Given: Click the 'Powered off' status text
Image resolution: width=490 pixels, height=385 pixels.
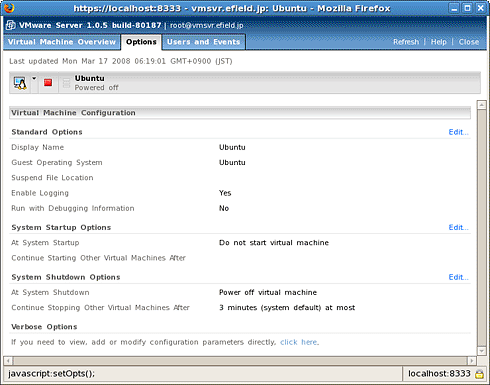Looking at the screenshot, I should click(96, 88).
